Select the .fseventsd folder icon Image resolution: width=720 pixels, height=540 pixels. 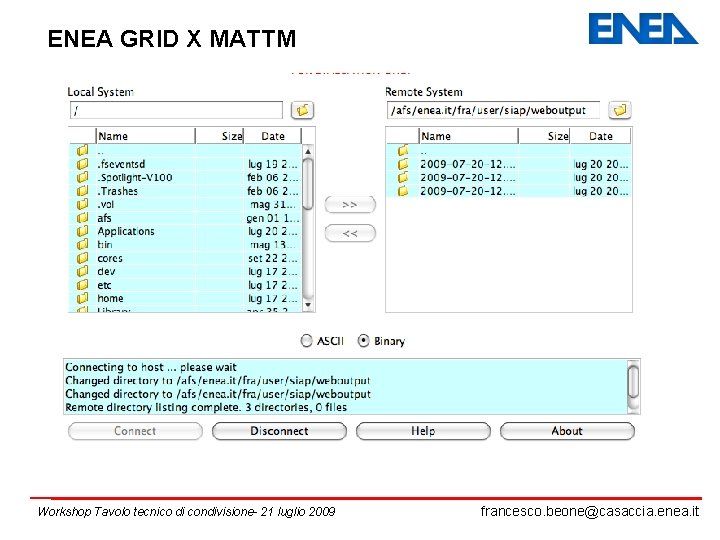click(83, 164)
